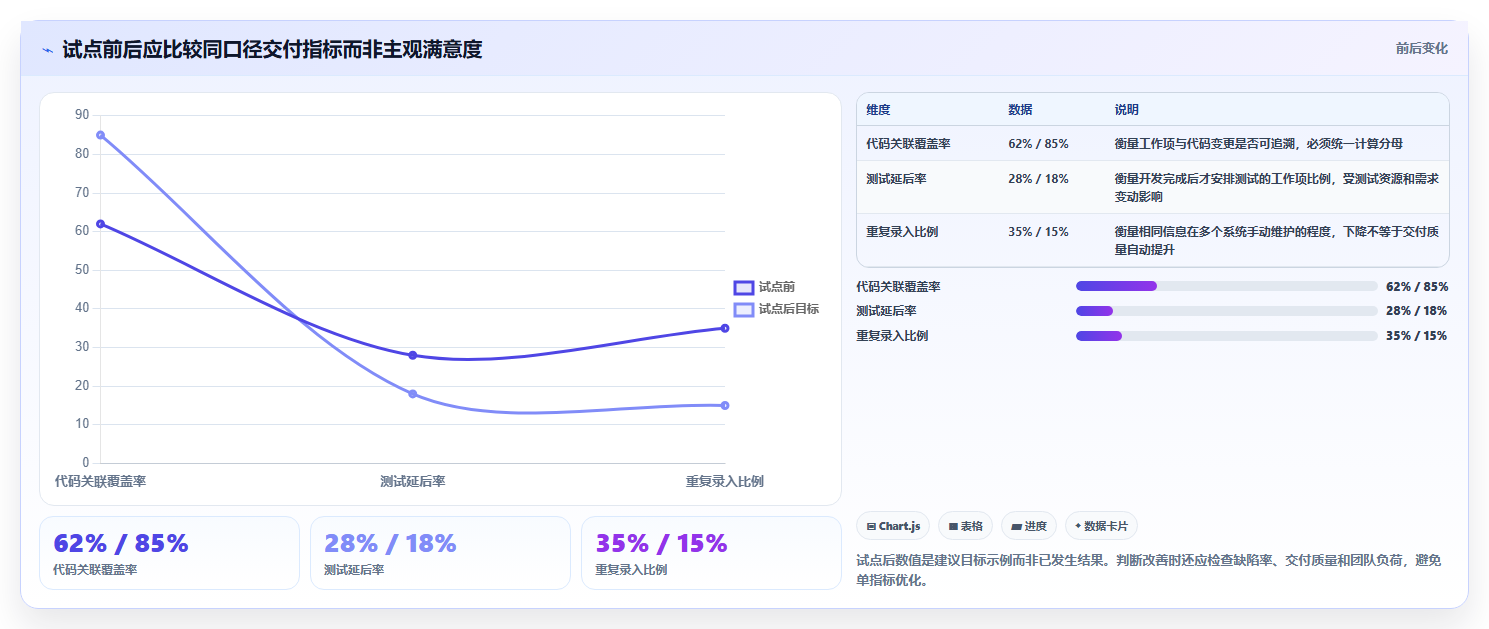1489x629 pixels.
Task: Click the 测试延后率 label left of the progress bar
Action: pos(886,311)
